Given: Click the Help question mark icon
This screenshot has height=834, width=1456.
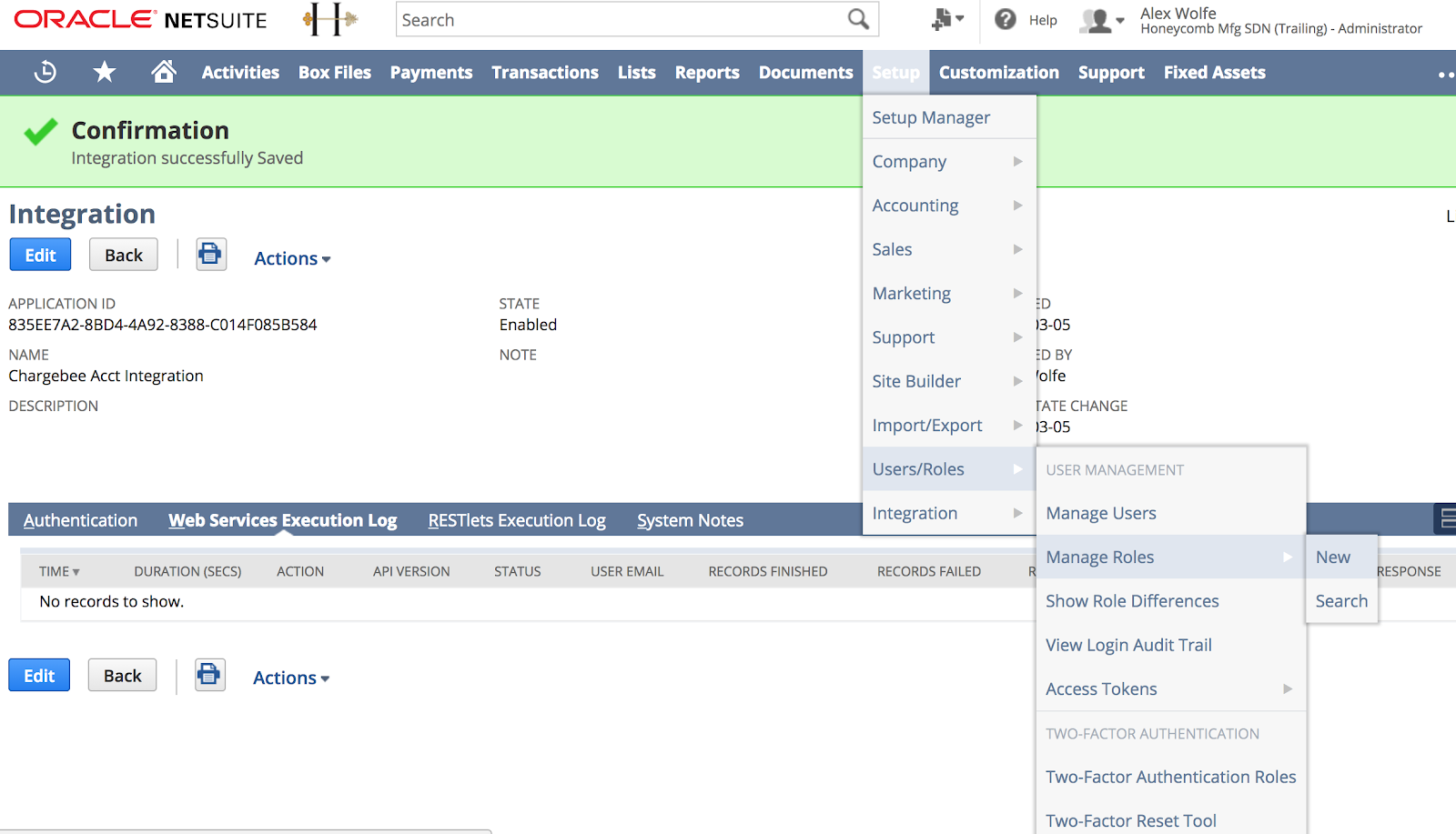Looking at the screenshot, I should 1005,19.
